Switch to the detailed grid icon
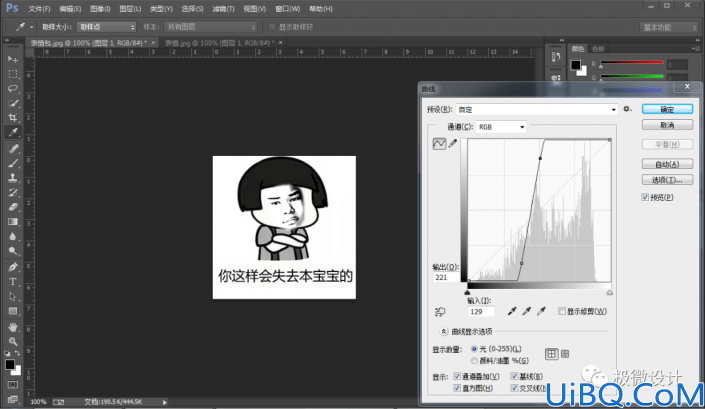The image size is (705, 409). [x=565, y=354]
